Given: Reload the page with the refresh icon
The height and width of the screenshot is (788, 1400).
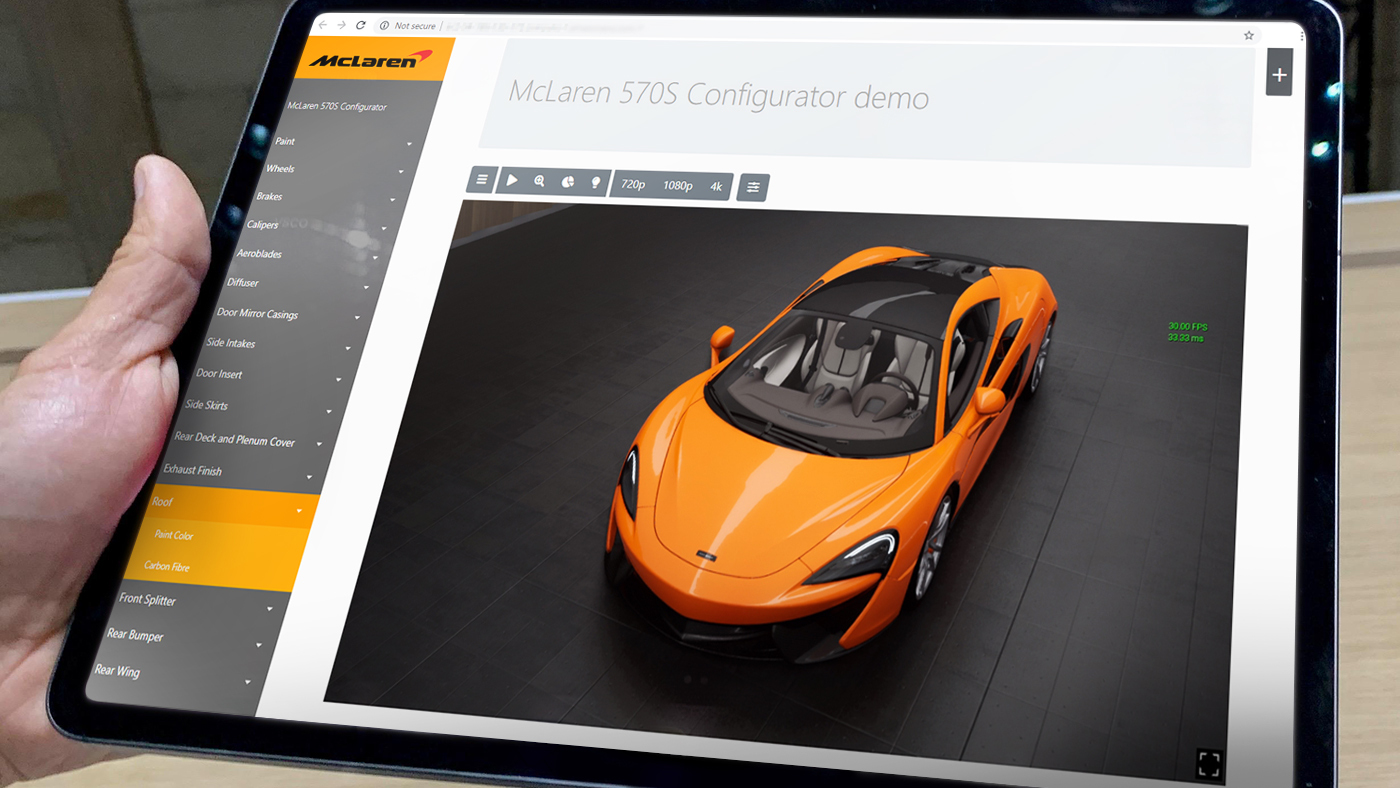Looking at the screenshot, I should (x=361, y=24).
